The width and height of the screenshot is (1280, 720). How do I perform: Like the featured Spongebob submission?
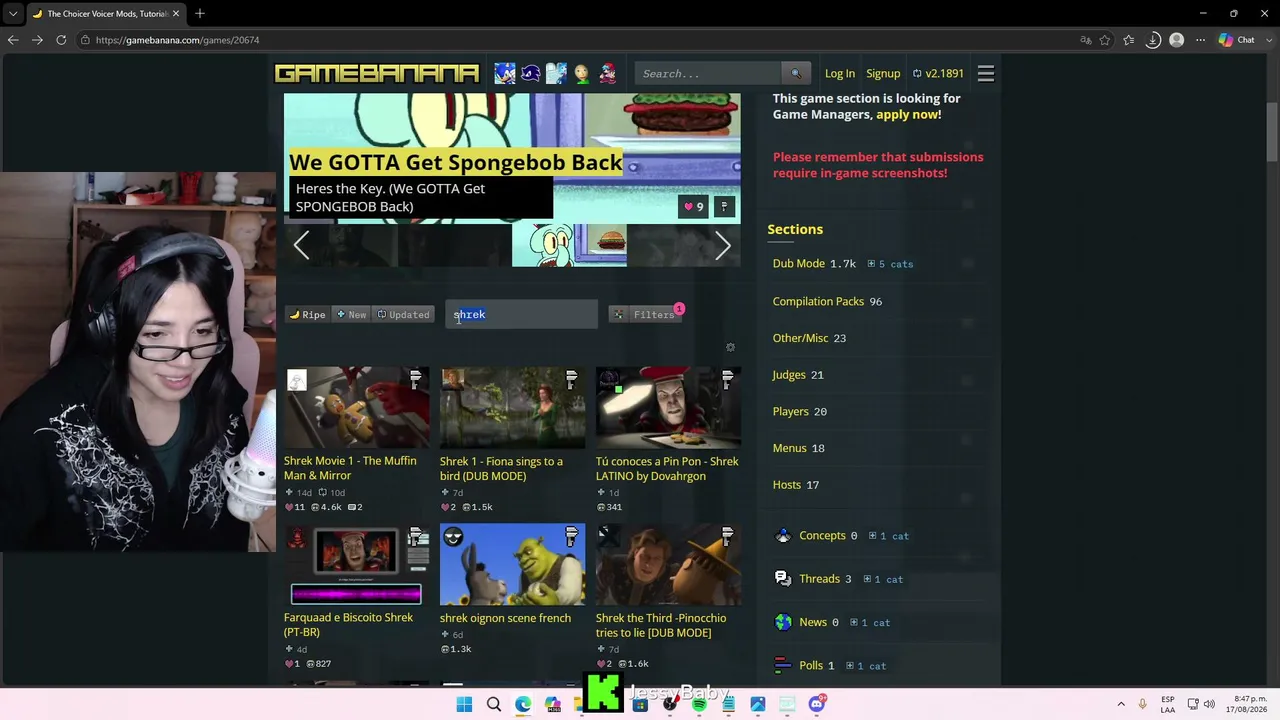click(693, 207)
